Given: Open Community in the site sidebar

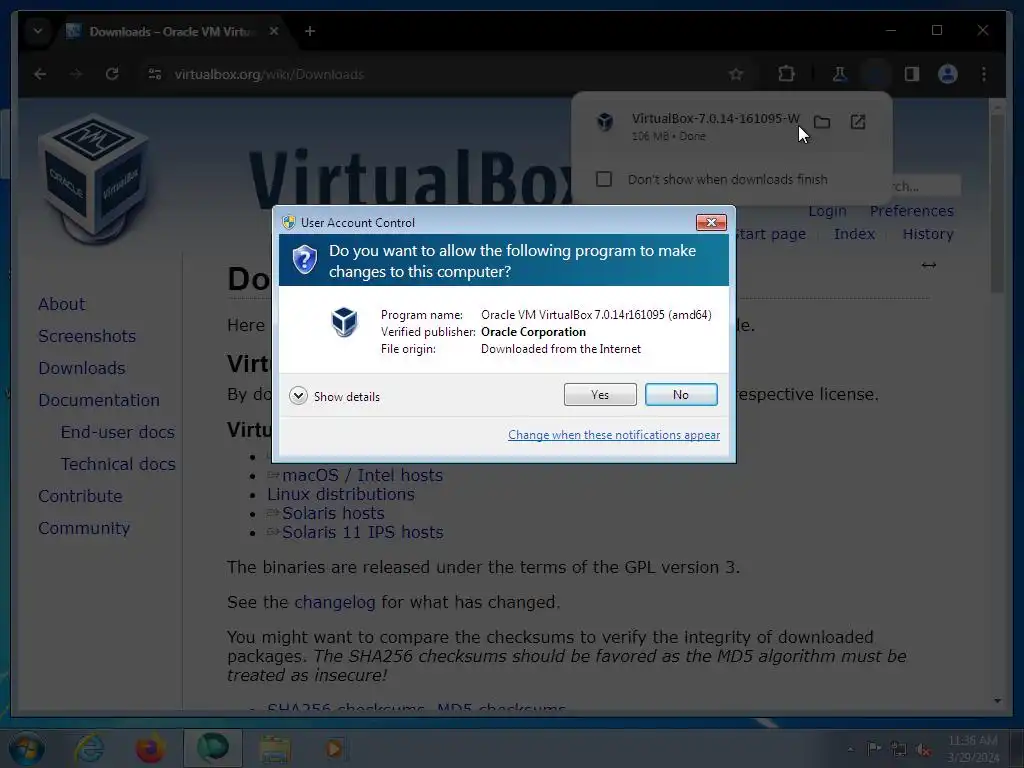Looking at the screenshot, I should 84,528.
